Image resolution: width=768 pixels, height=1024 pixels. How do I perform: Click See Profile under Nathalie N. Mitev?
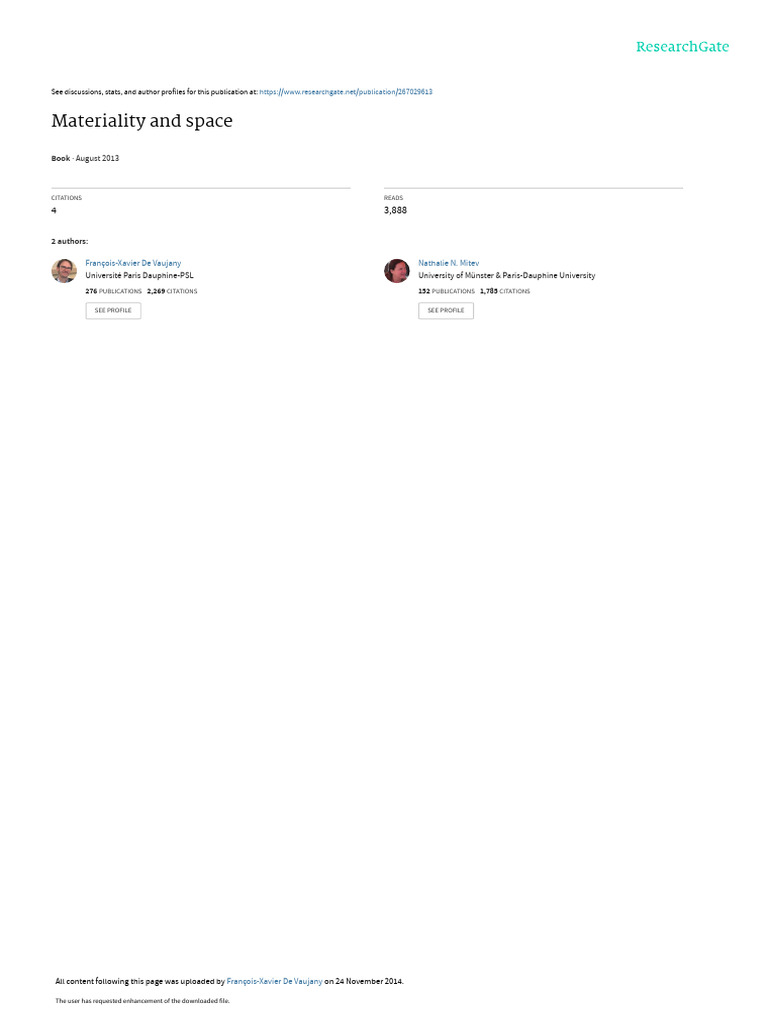446,310
